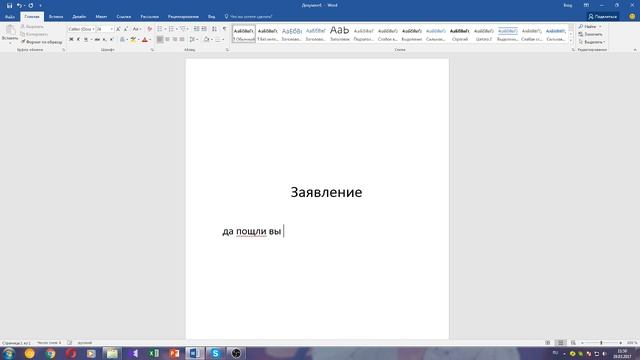
Task: Toggle underline formatting
Action: (86, 40)
